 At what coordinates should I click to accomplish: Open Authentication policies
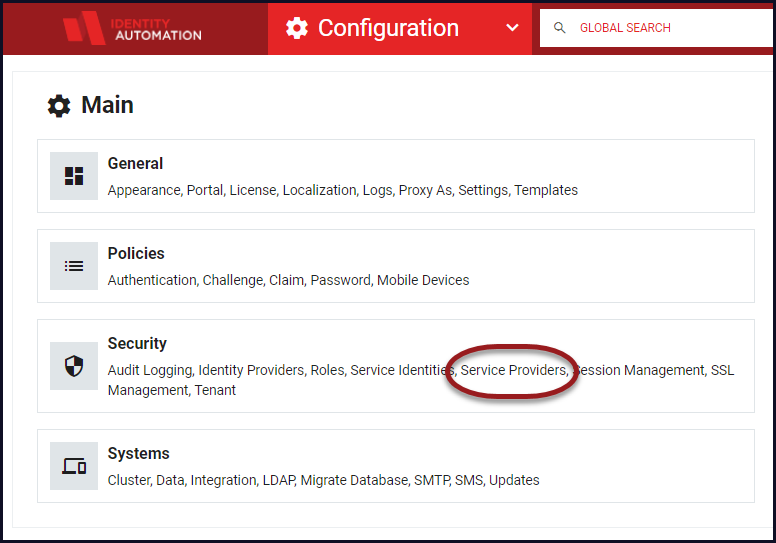(152, 280)
